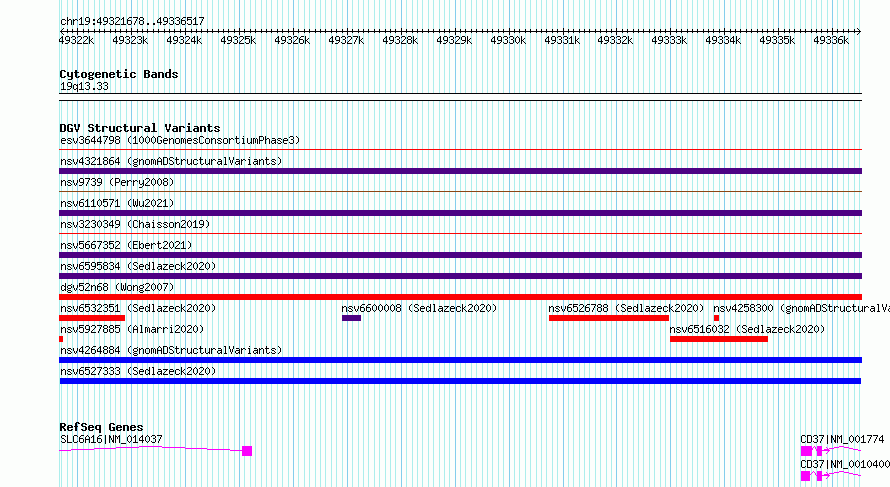
Task: Click the 49333k ruler position label
Action: (x=669, y=40)
